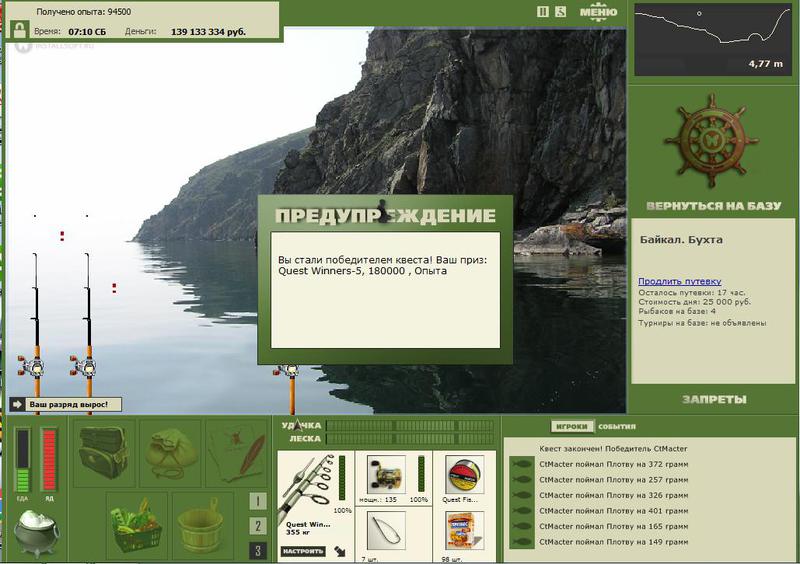
Task: Click the depth profile chart showing 4,77 m
Action: (x=713, y=40)
